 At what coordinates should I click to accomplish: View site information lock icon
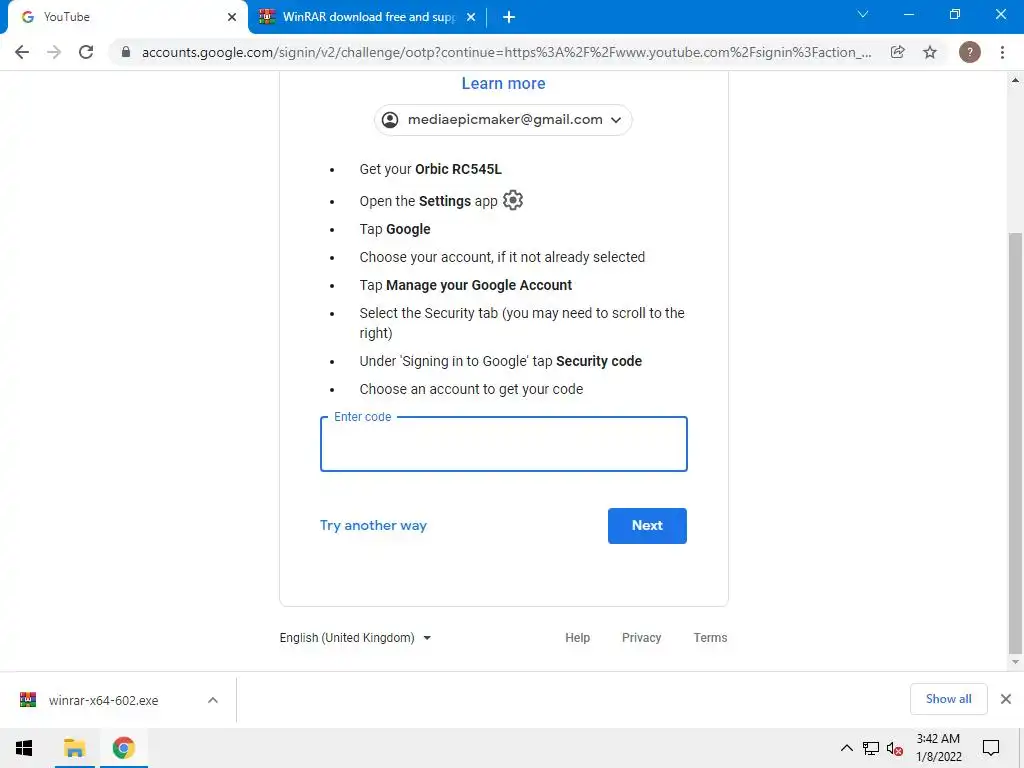coord(126,52)
